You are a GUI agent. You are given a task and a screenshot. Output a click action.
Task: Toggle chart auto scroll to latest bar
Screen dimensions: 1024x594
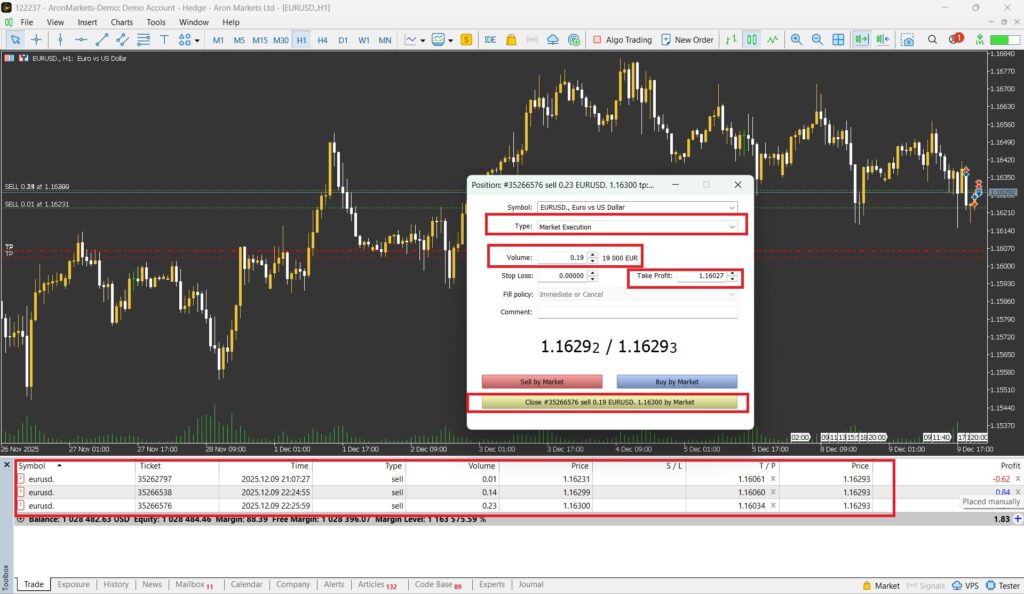pyautogui.click(x=861, y=40)
